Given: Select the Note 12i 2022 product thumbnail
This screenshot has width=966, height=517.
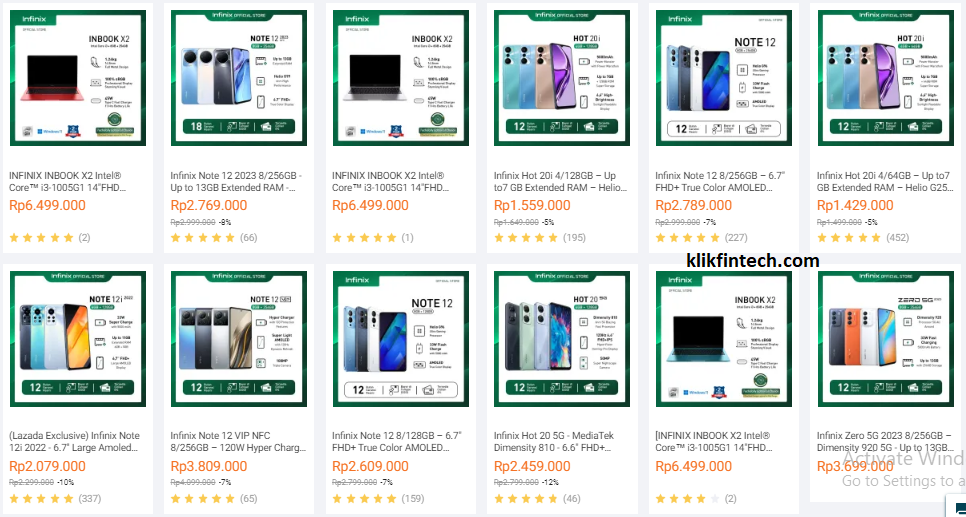Looking at the screenshot, I should (78, 339).
